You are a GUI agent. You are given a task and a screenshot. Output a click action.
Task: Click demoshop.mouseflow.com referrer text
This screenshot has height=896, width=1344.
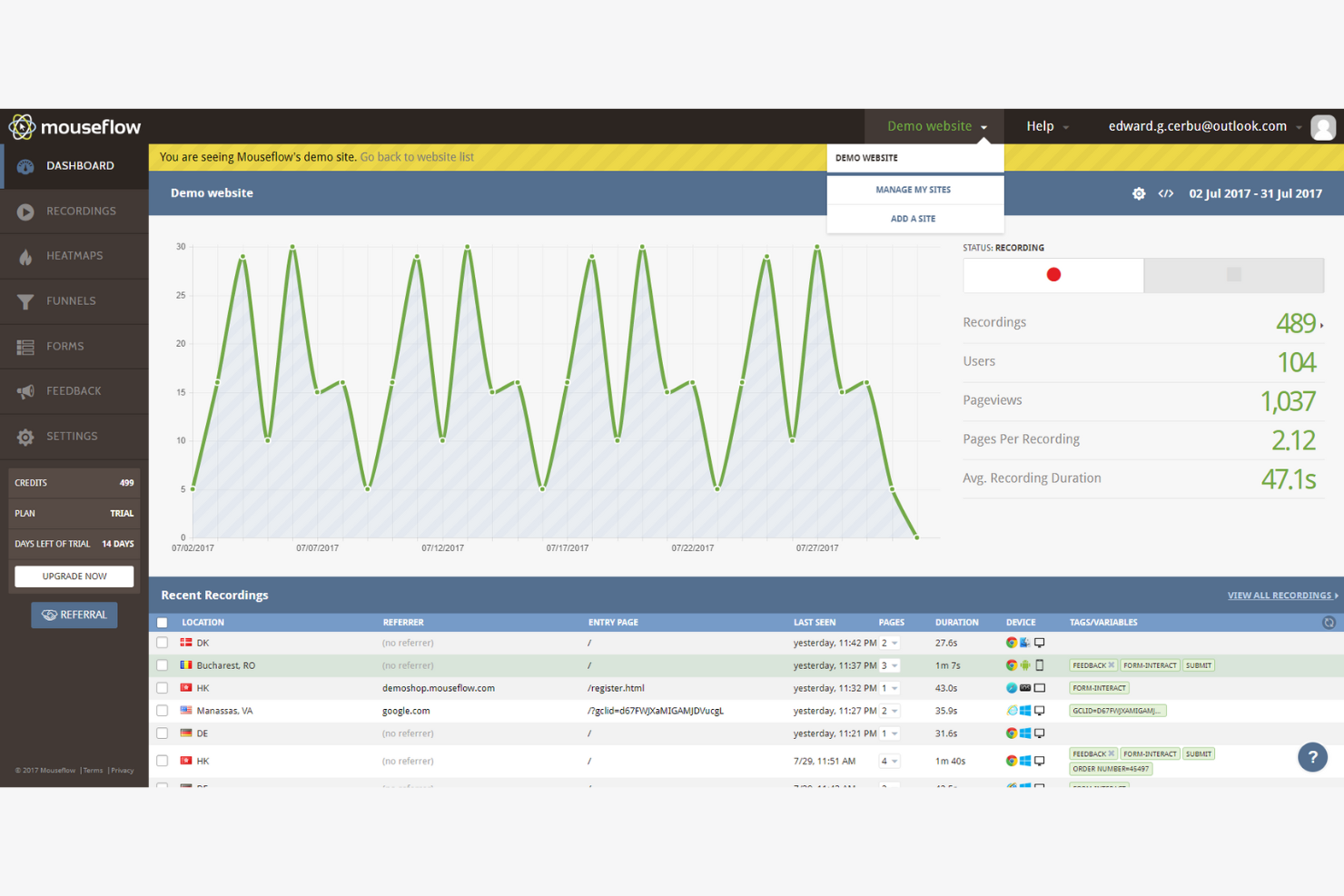click(439, 688)
